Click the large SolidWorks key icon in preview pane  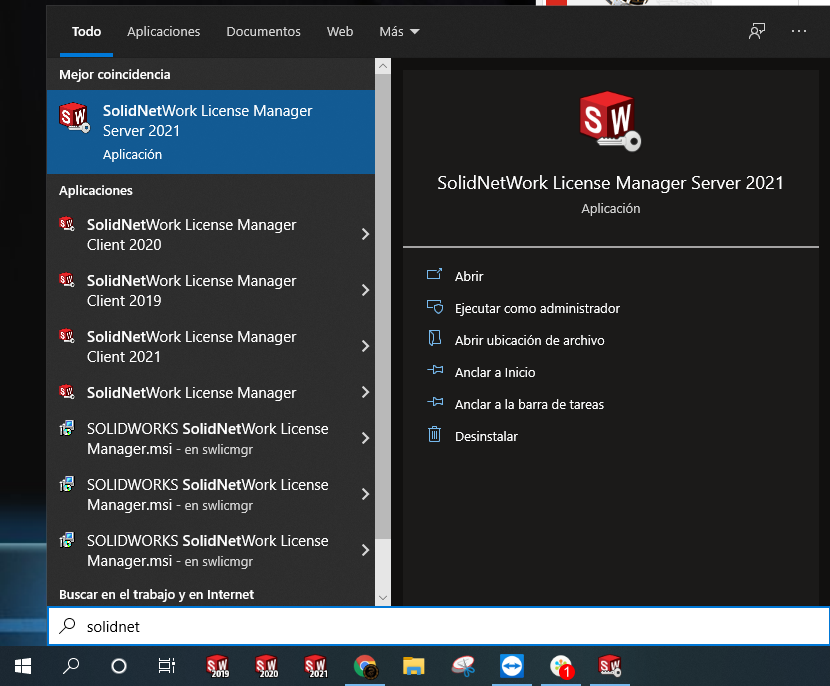(610, 121)
